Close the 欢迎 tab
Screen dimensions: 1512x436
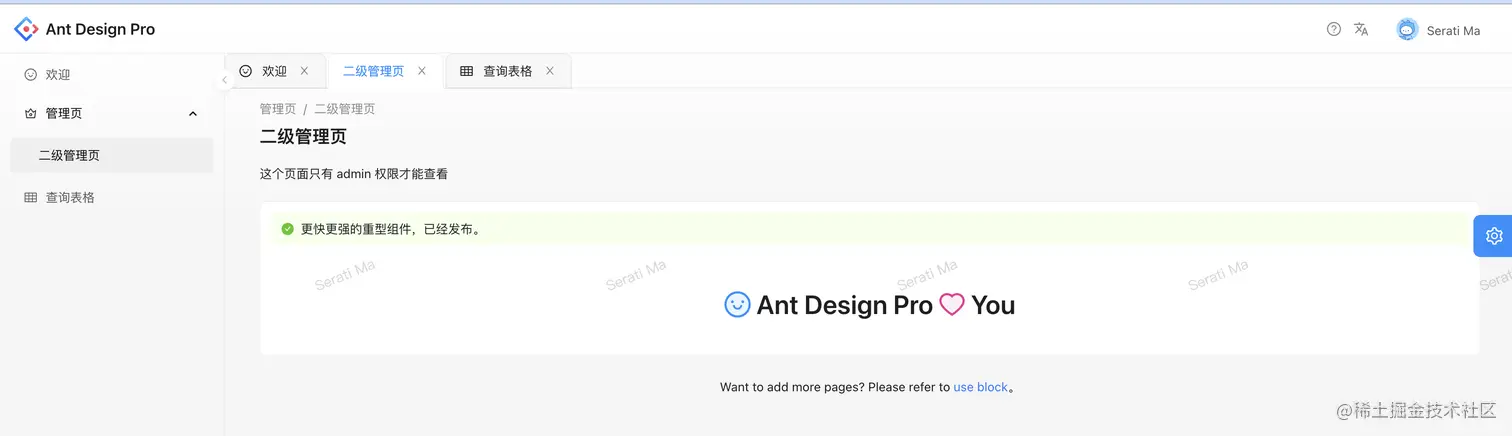point(304,71)
